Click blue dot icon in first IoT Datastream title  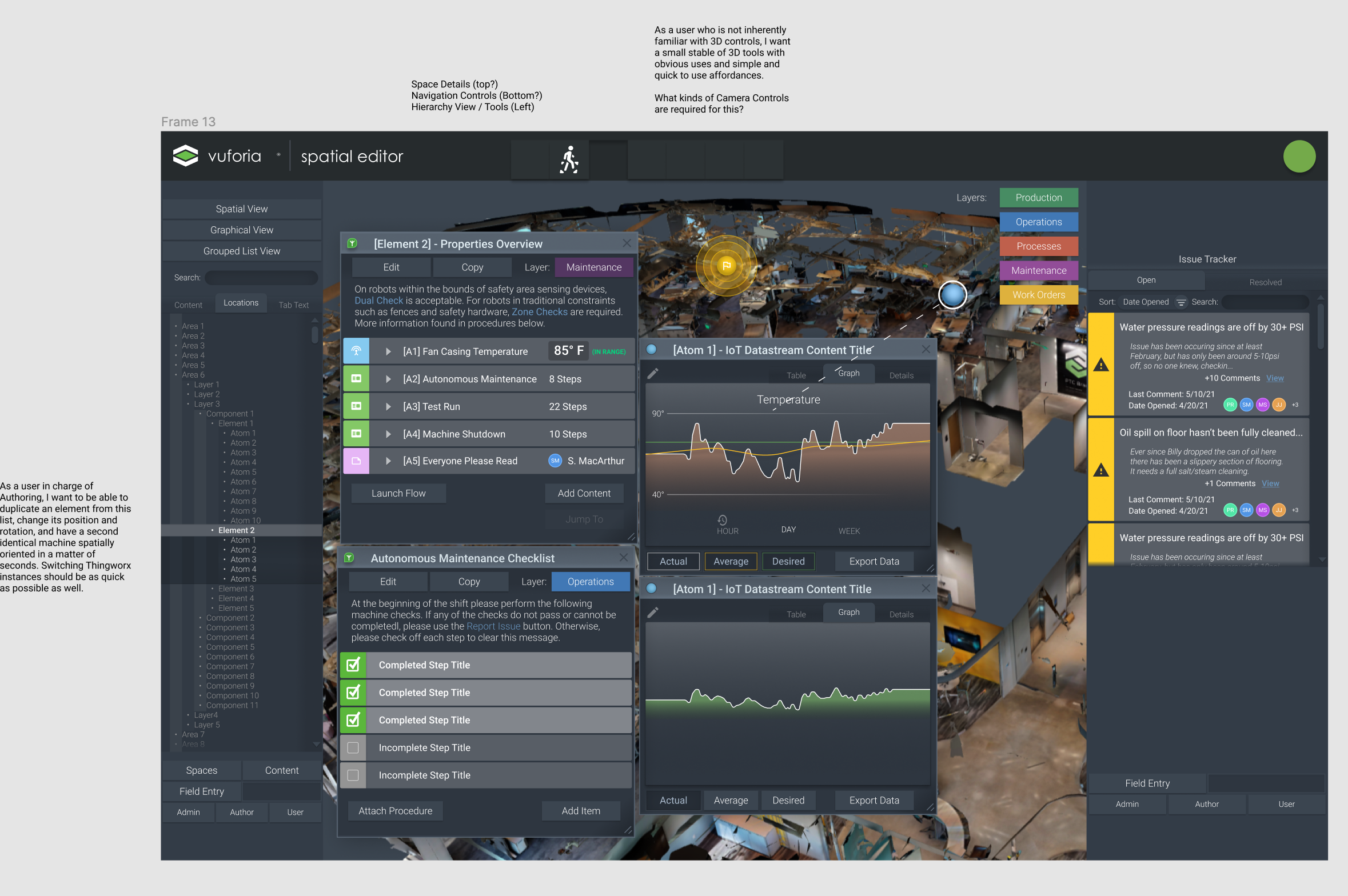[x=651, y=349]
